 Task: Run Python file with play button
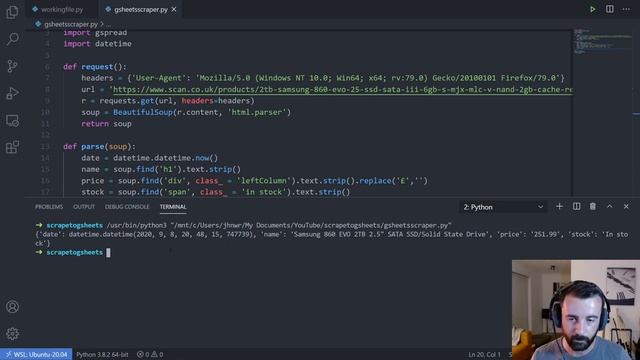592,9
